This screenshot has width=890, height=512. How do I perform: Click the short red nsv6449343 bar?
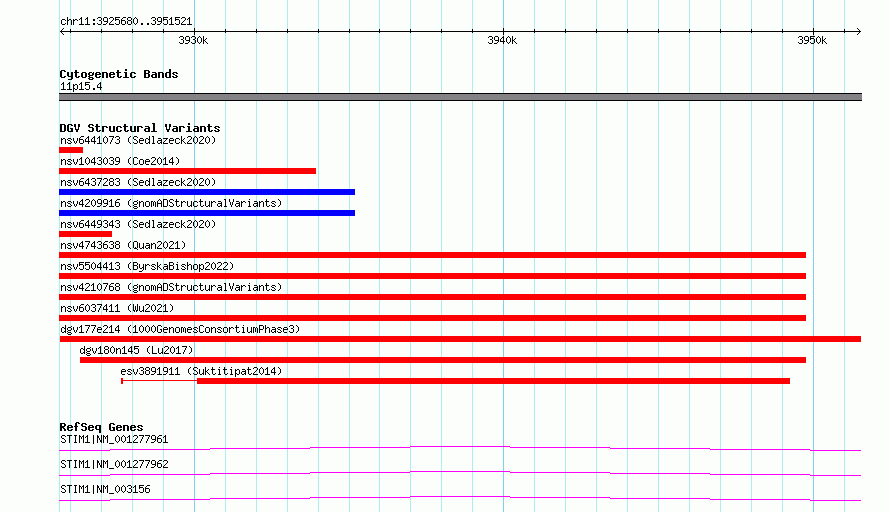[85, 234]
